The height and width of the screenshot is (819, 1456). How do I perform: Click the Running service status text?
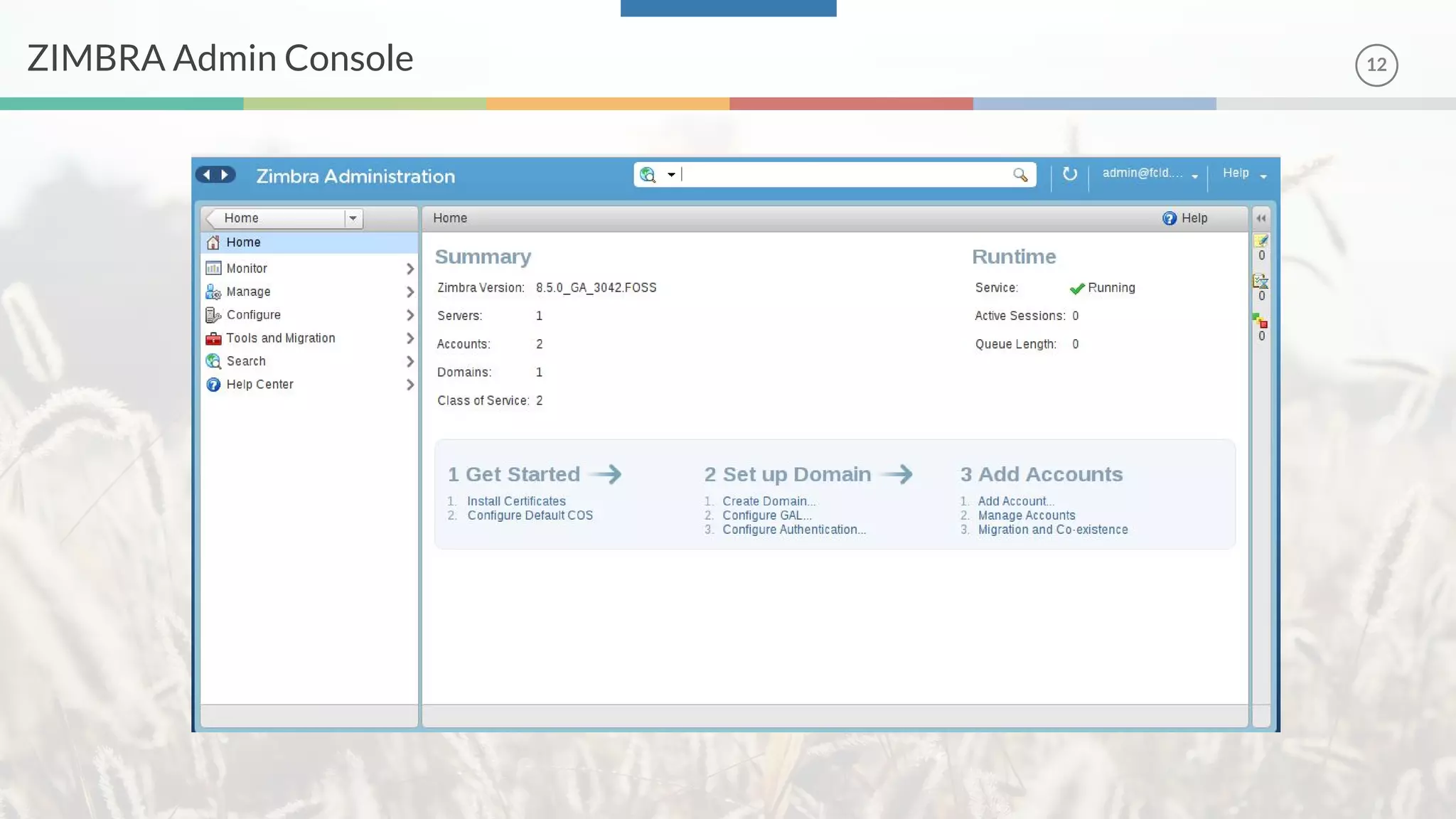[x=1111, y=288]
